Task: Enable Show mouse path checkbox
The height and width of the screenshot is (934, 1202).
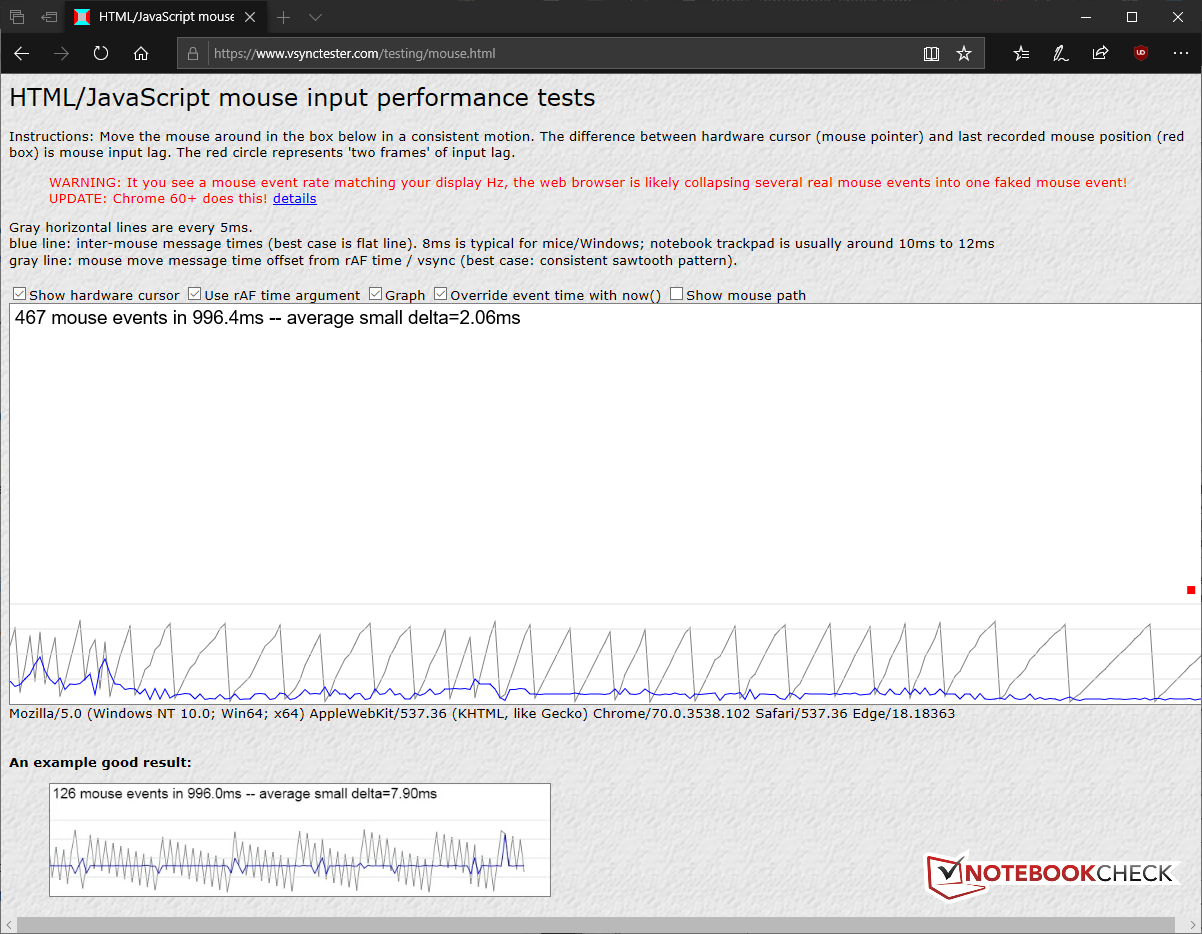Action: pos(676,295)
